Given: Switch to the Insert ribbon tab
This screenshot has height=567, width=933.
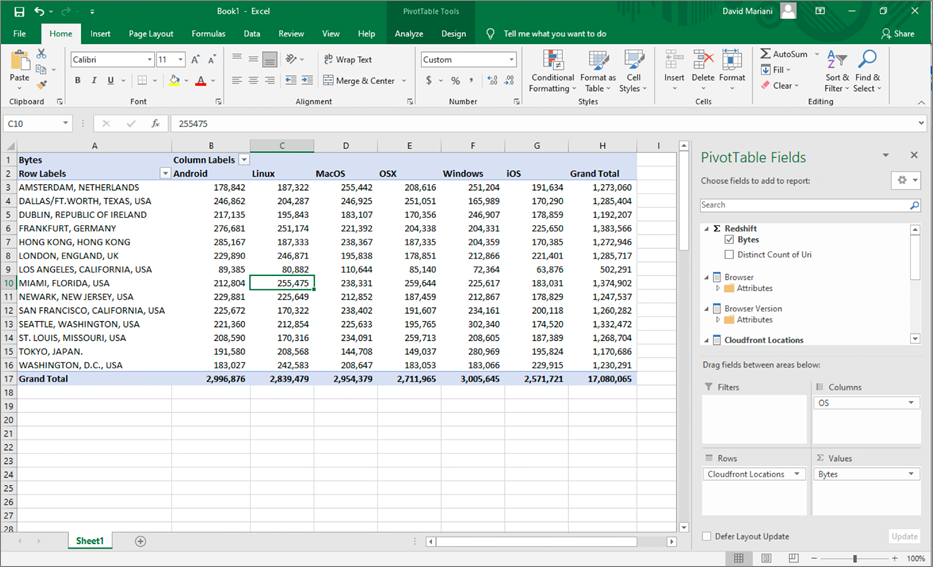Looking at the screenshot, I should tap(100, 33).
